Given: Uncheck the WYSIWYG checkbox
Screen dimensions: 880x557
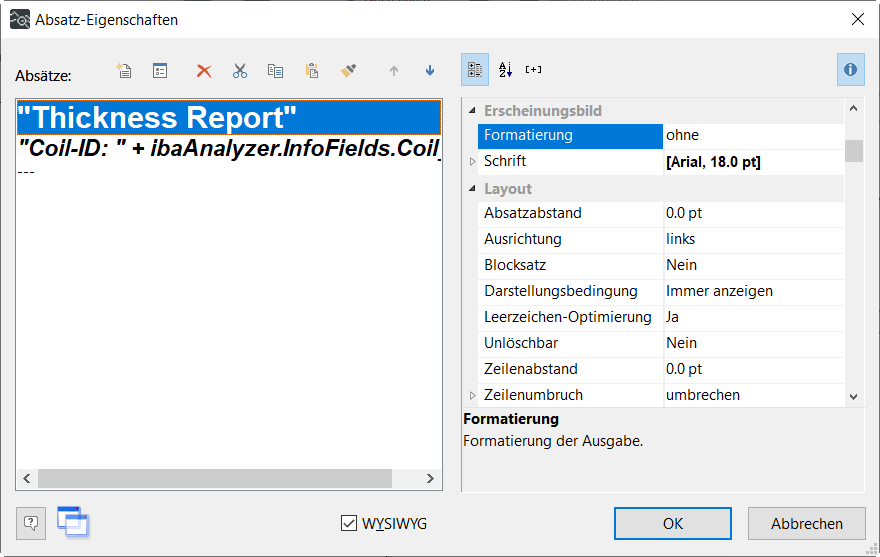Looking at the screenshot, I should 349,523.
